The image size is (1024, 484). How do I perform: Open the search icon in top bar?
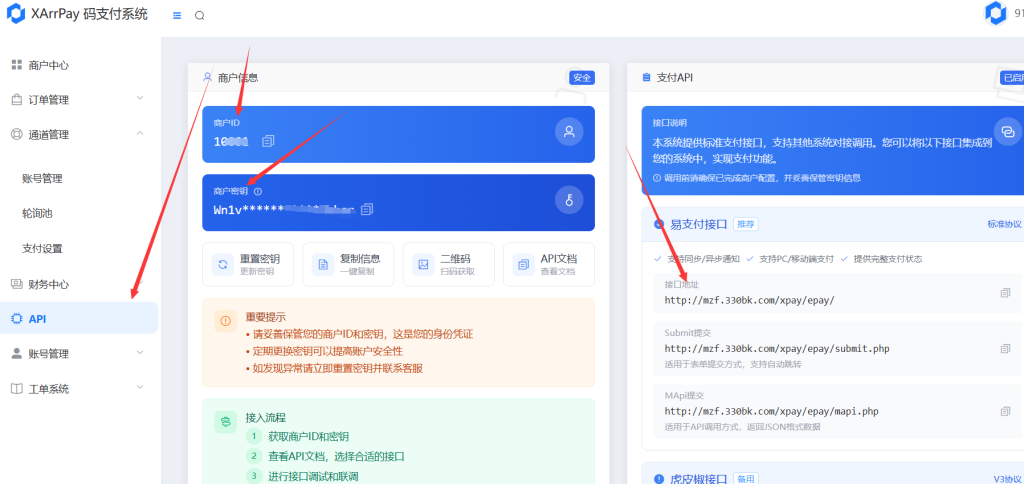200,15
